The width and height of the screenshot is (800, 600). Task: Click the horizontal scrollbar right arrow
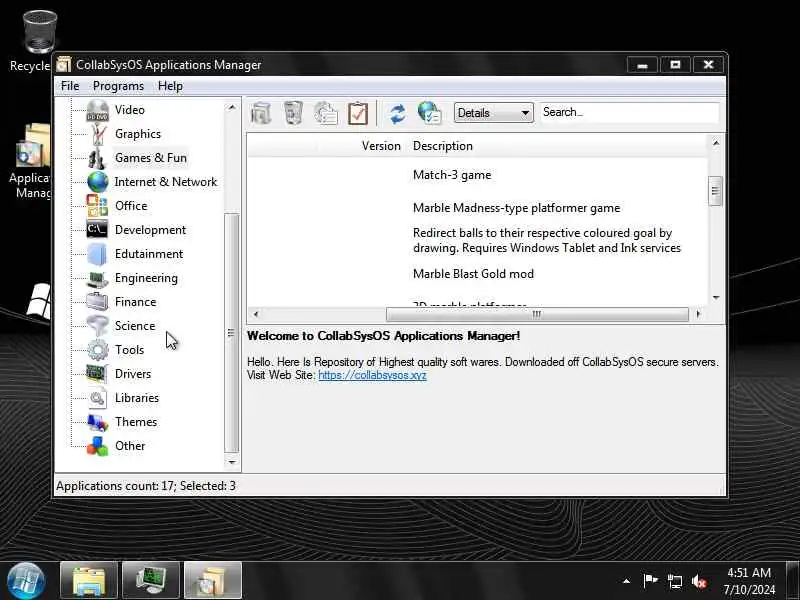[698, 314]
